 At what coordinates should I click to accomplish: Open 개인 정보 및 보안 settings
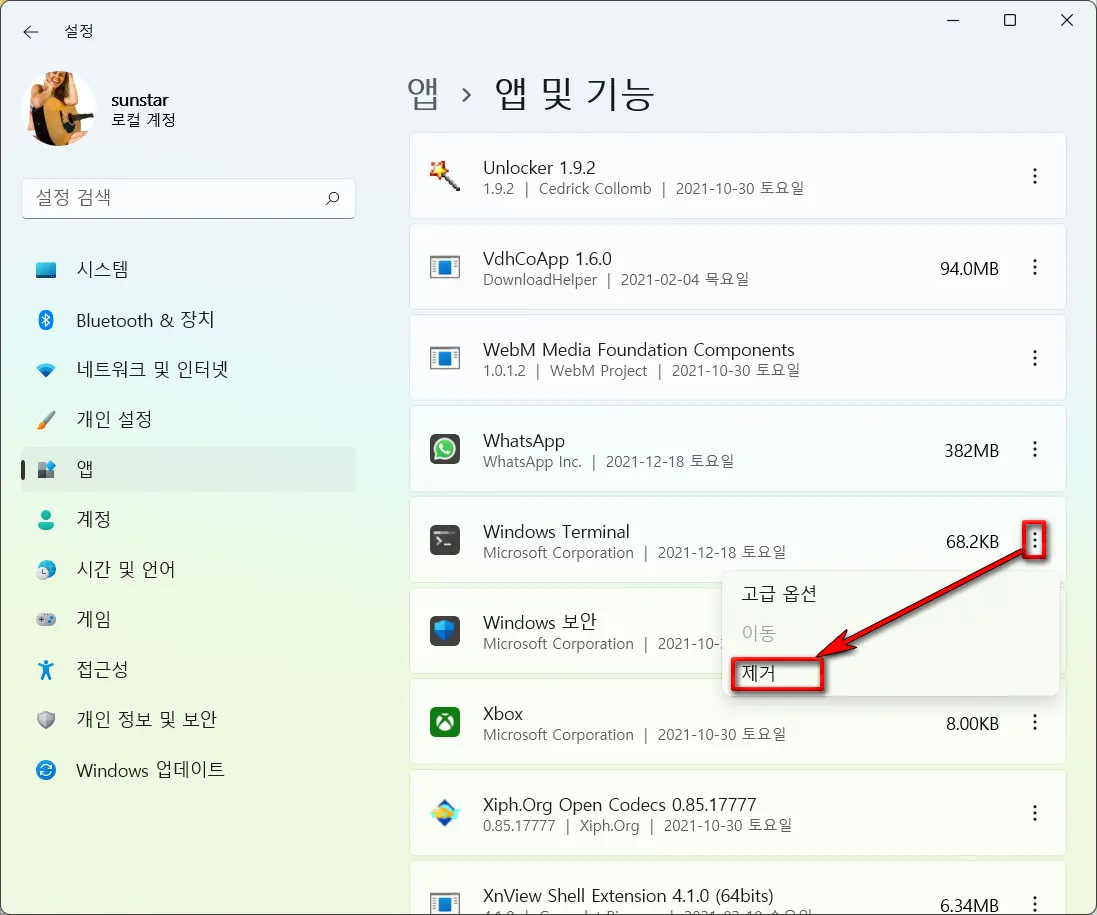click(x=188, y=719)
